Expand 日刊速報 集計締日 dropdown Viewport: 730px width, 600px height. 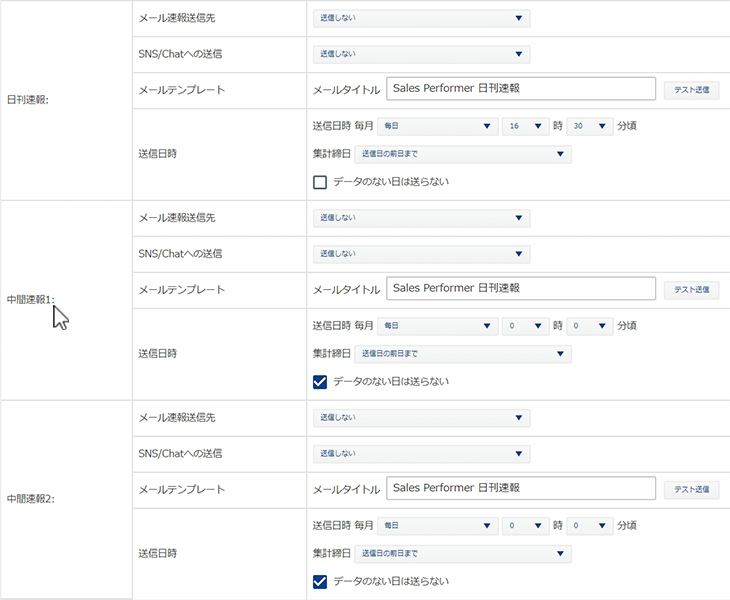pyautogui.click(x=462, y=154)
